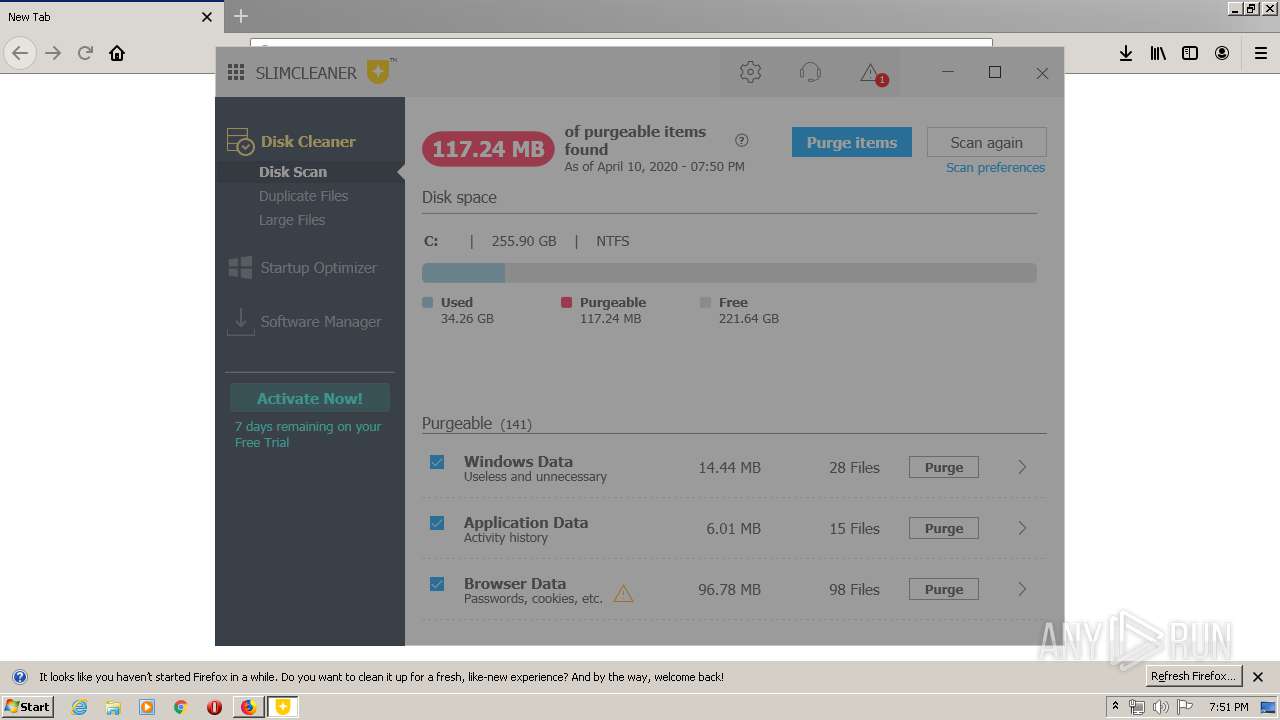Select Duplicate Files in sidebar

(x=304, y=196)
